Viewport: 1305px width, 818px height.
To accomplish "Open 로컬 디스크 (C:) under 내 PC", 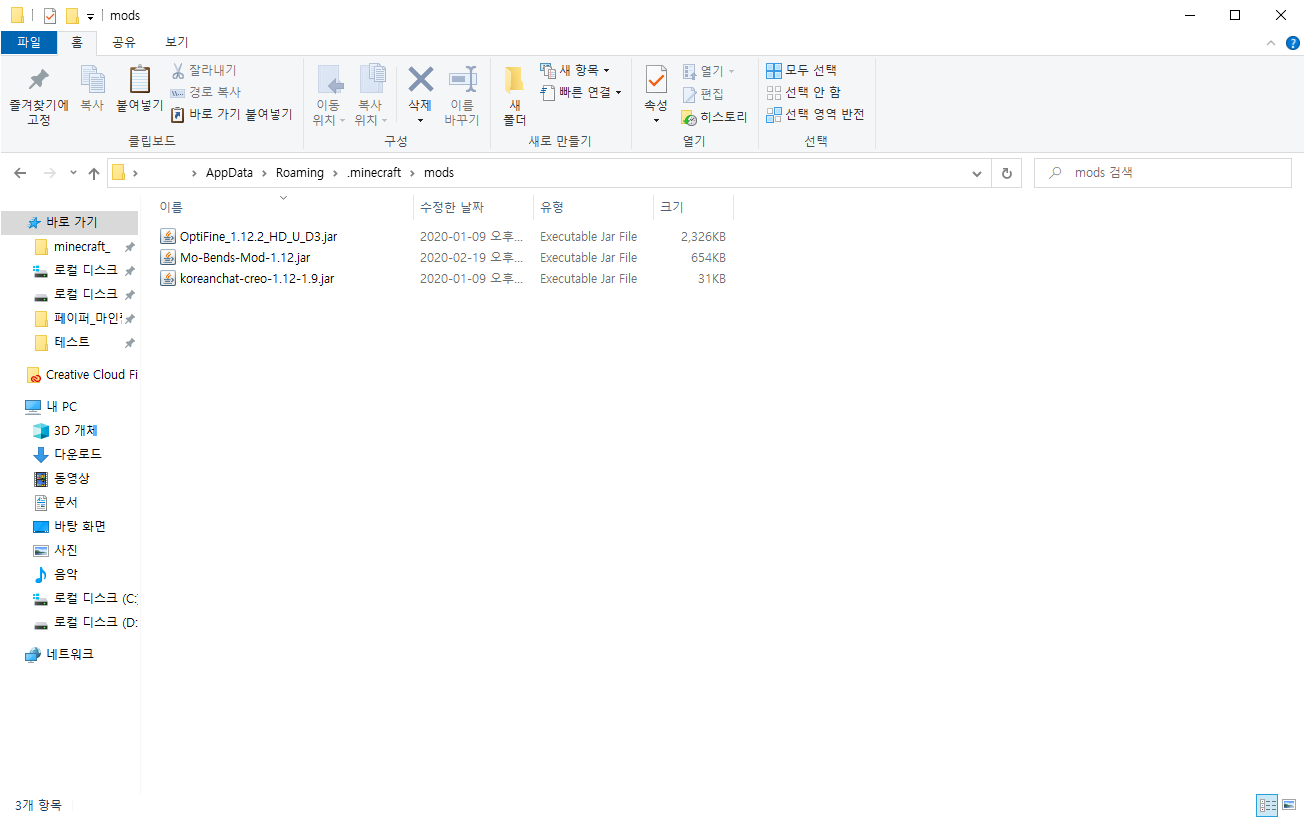I will coord(95,598).
